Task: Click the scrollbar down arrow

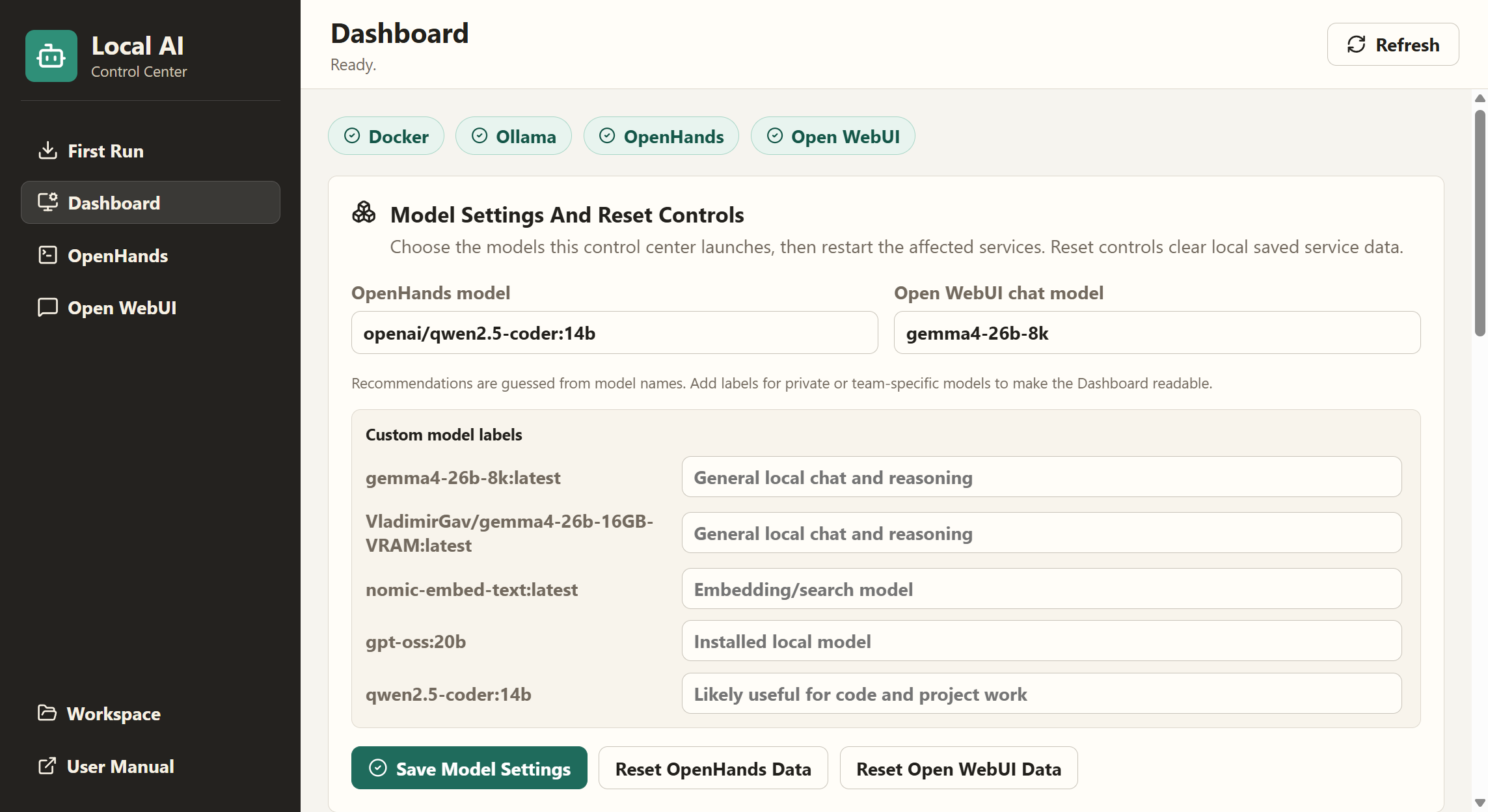Action: 1480,803
